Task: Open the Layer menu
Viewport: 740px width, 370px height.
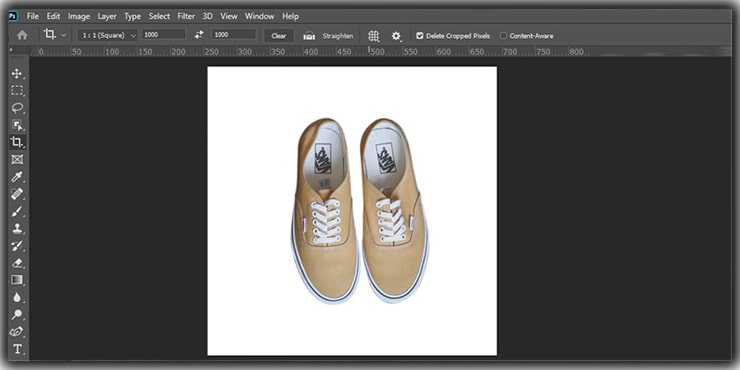Action: click(107, 16)
